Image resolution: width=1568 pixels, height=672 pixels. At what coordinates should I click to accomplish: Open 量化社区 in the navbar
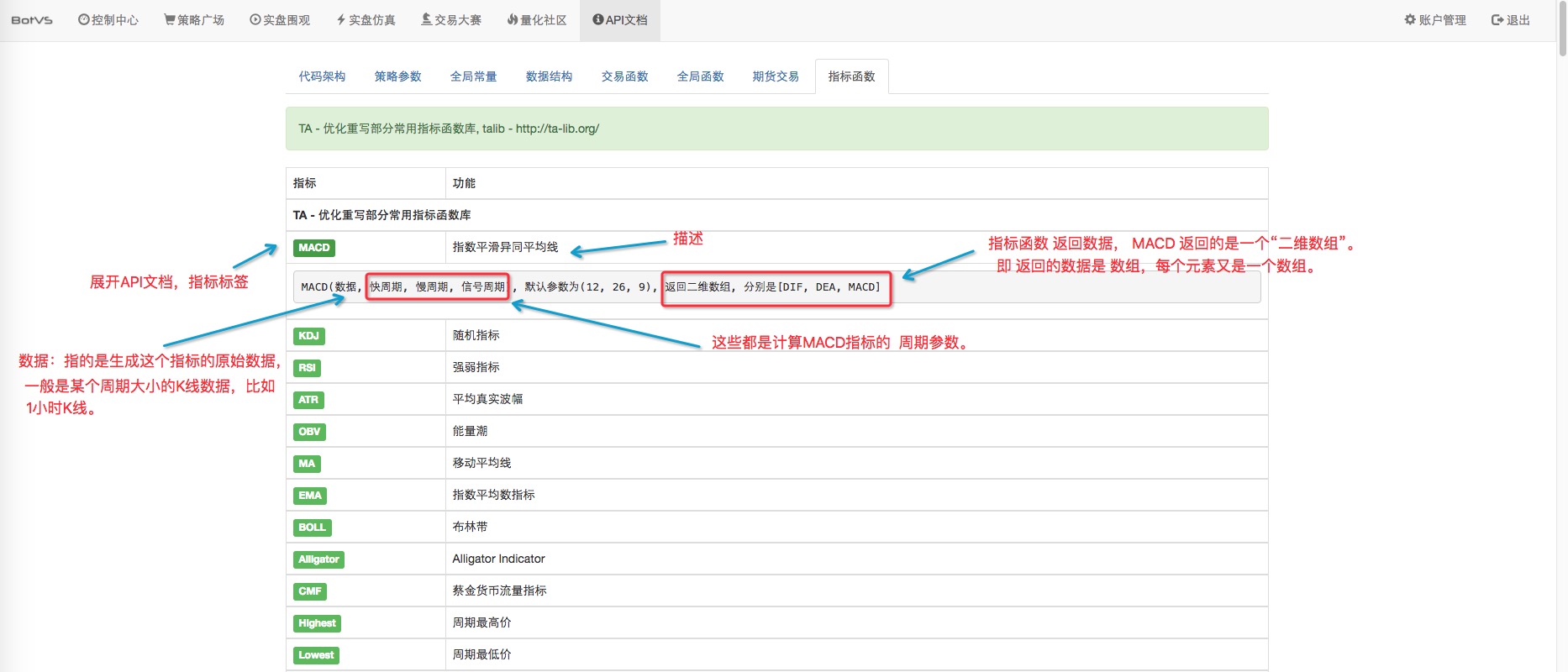(x=537, y=20)
